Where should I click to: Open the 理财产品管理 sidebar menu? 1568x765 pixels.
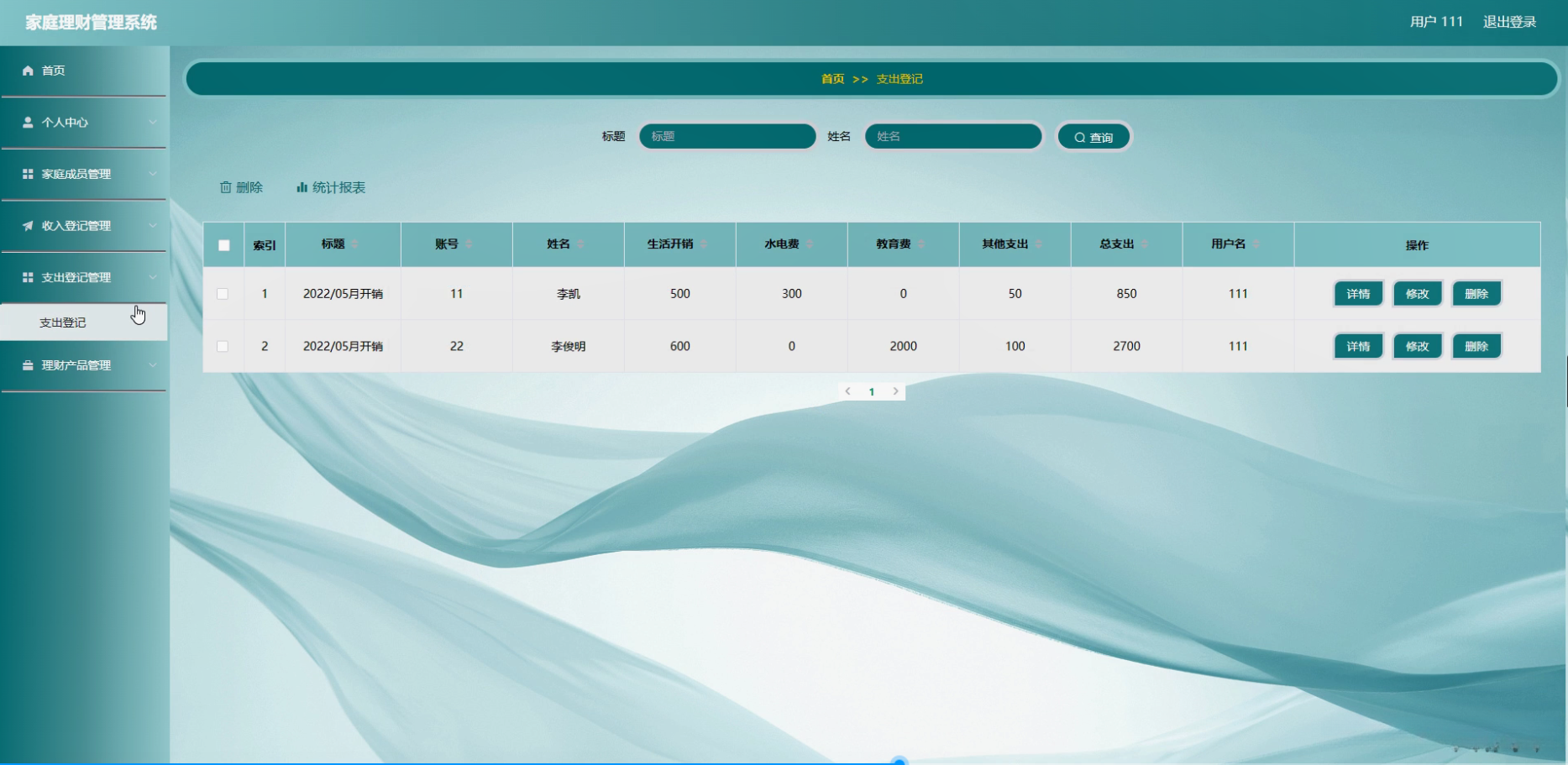tap(84, 365)
